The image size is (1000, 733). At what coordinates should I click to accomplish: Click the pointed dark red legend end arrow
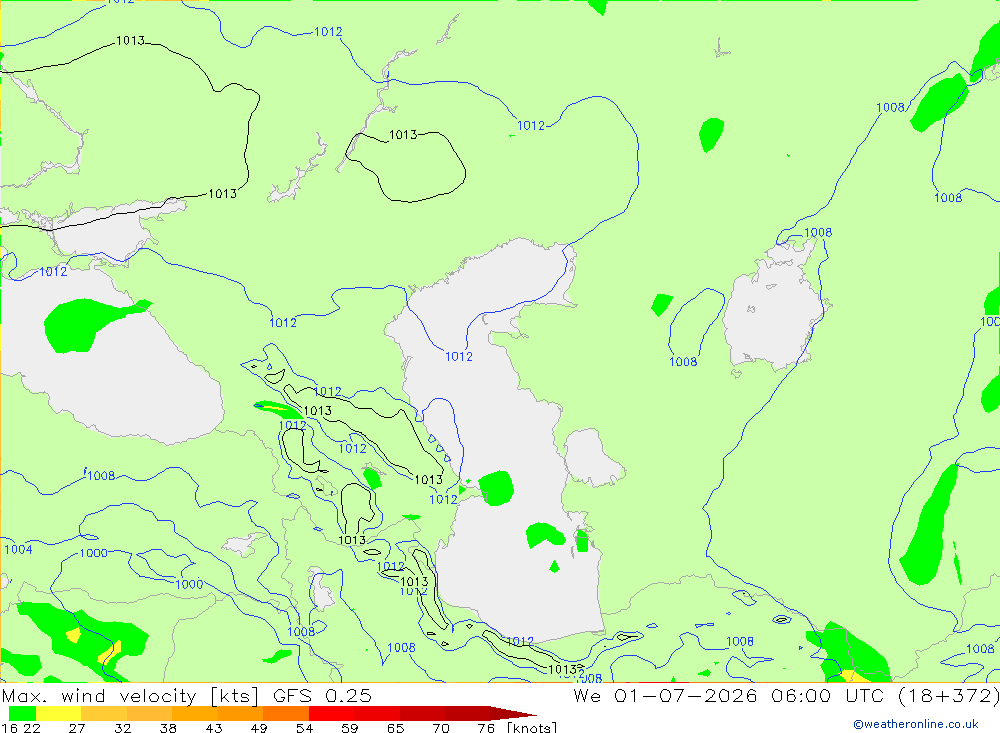click(514, 713)
